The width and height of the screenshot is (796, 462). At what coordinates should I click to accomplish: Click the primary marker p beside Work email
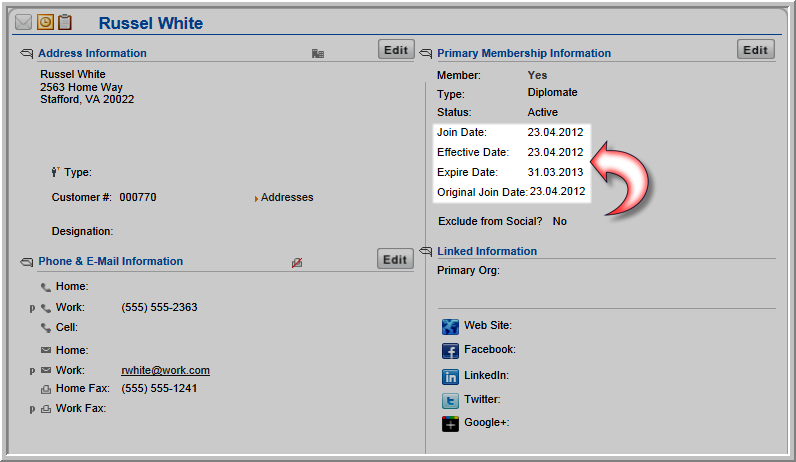(32, 371)
